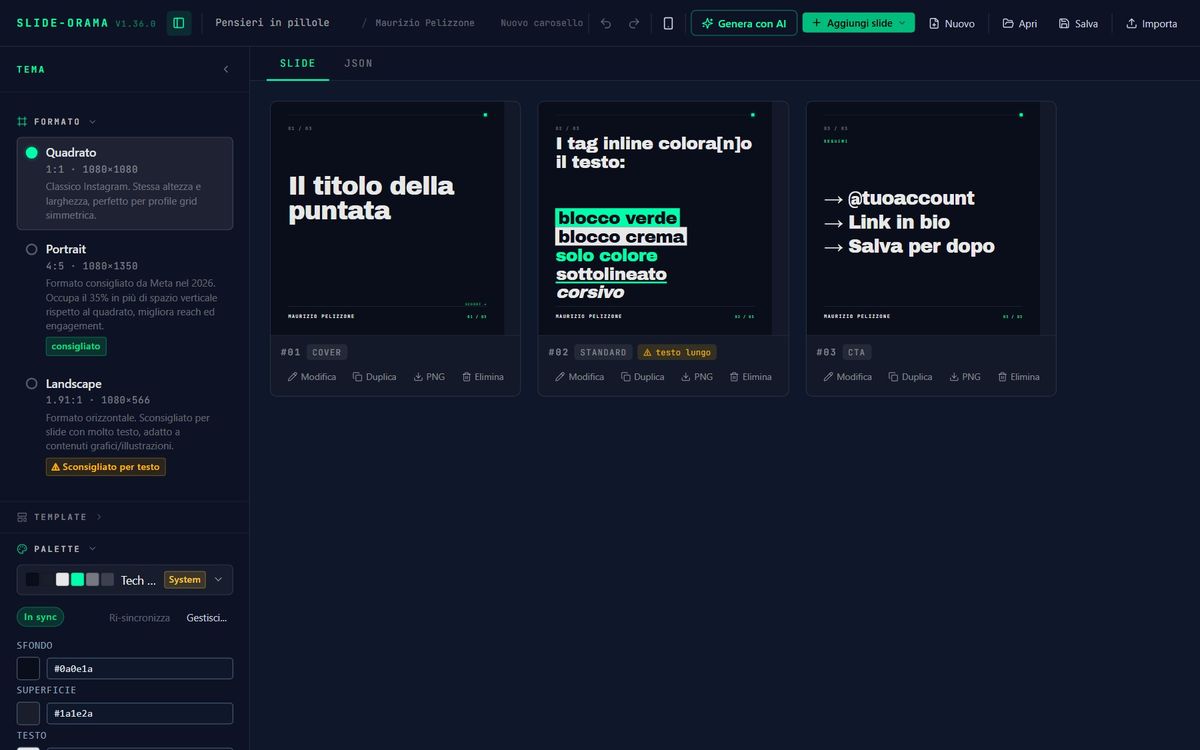1200x750 pixels.
Task: Click Genera con AI button
Action: (x=744, y=23)
